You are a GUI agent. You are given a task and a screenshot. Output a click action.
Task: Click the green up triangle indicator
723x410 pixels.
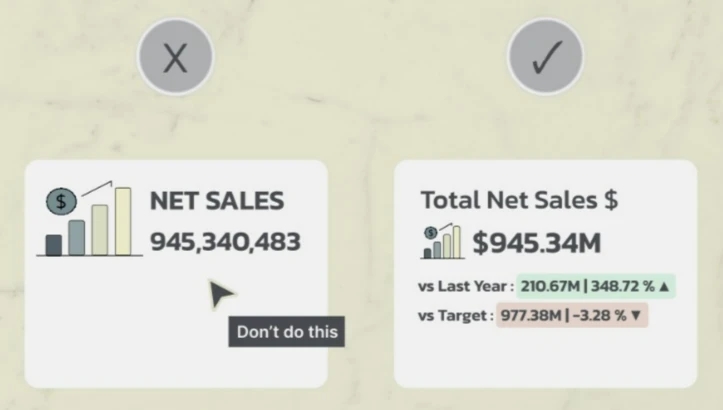tap(664, 286)
